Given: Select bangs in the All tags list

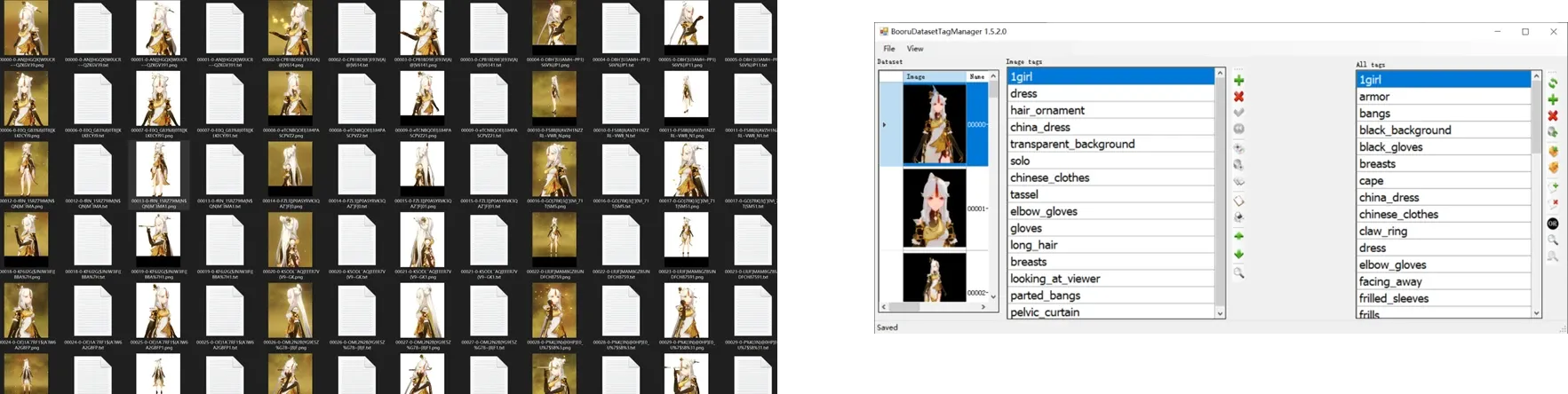Looking at the screenshot, I should (1444, 114).
